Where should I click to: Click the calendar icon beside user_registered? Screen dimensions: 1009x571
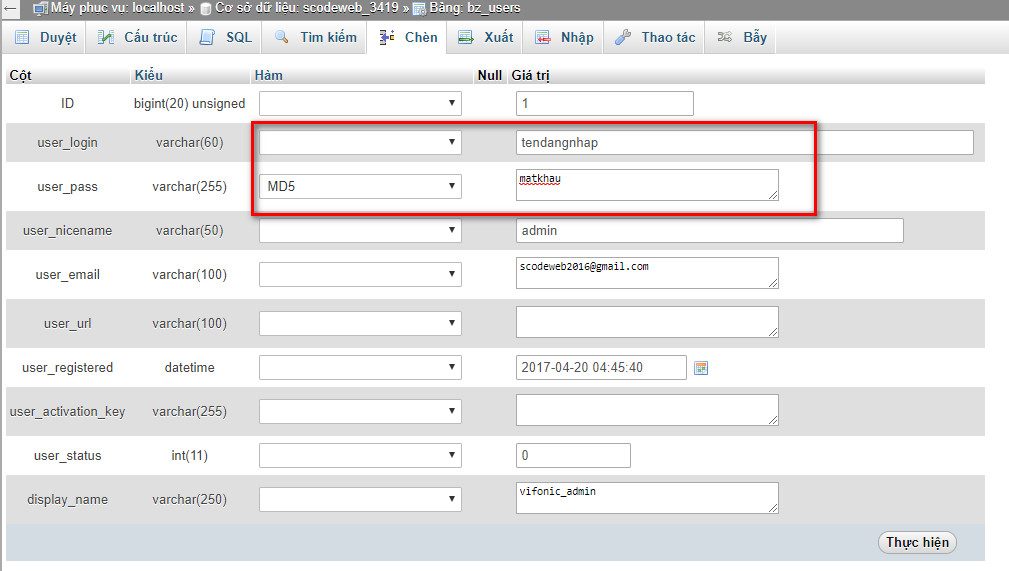click(701, 368)
